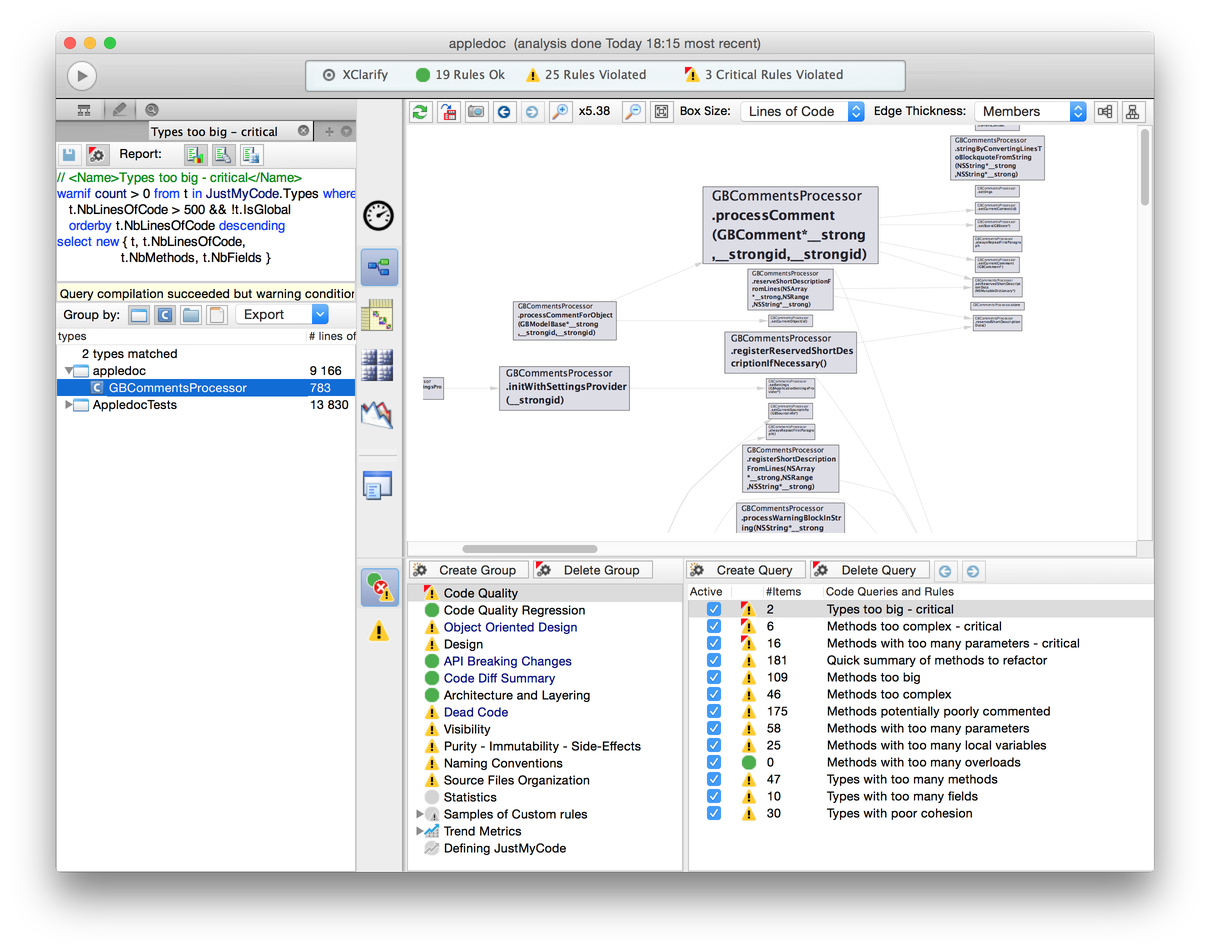1210x952 pixels.
Task: Click the graph refresh icon
Action: click(x=421, y=112)
